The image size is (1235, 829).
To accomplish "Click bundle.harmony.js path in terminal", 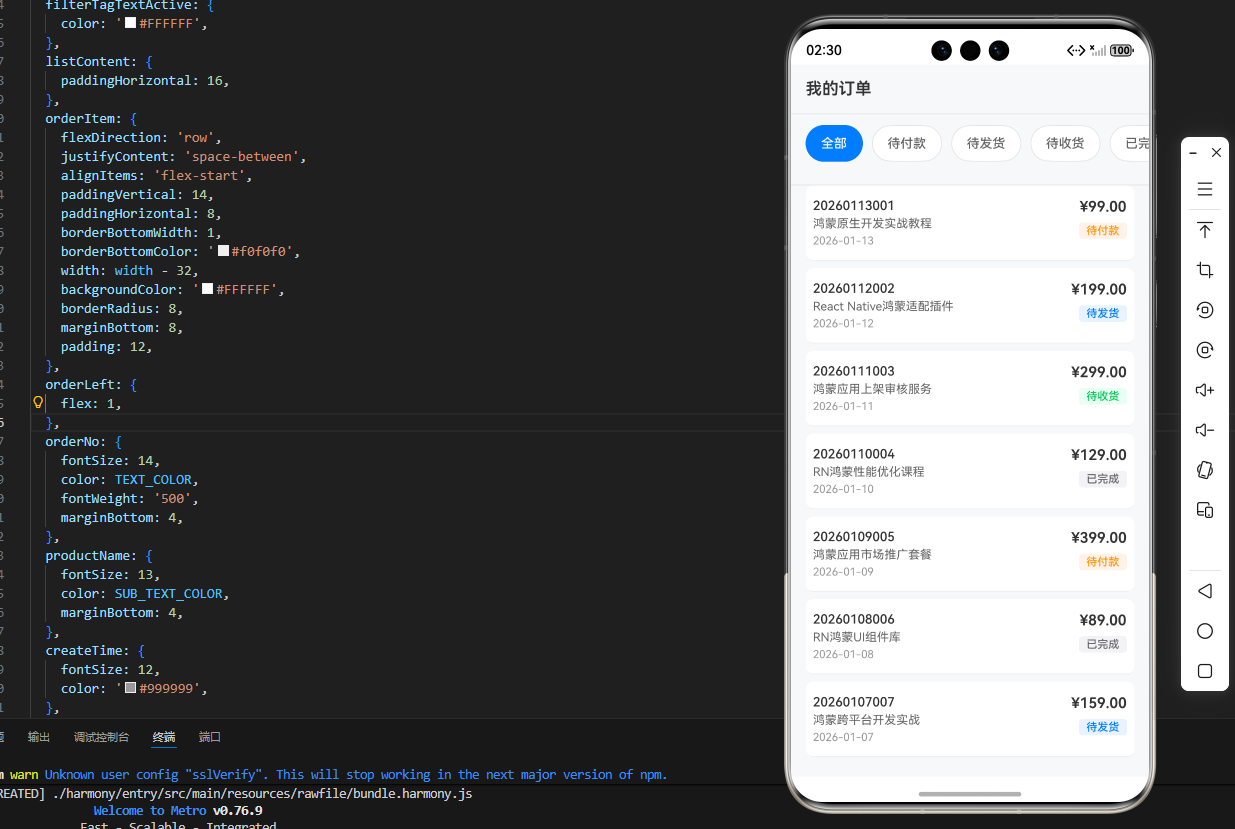I will pos(263,793).
